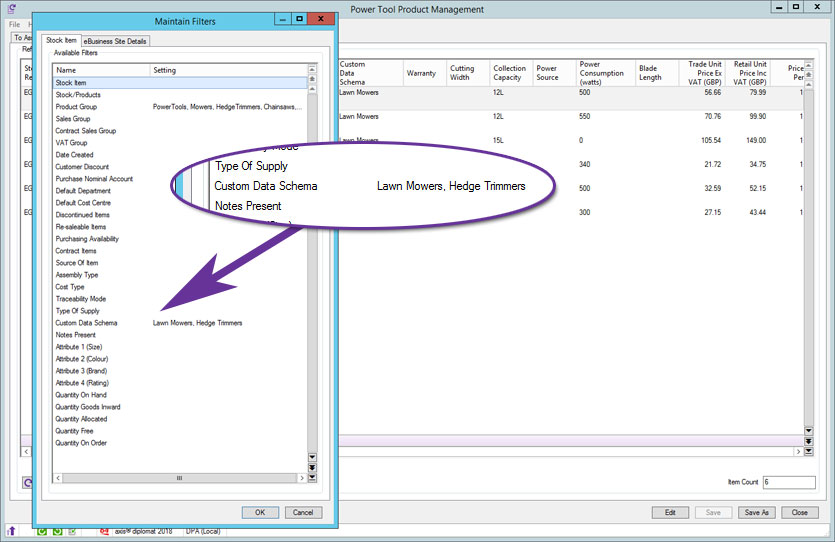Select the Cost Type filter row
Viewport: 835px width, 542px height.
180,287
